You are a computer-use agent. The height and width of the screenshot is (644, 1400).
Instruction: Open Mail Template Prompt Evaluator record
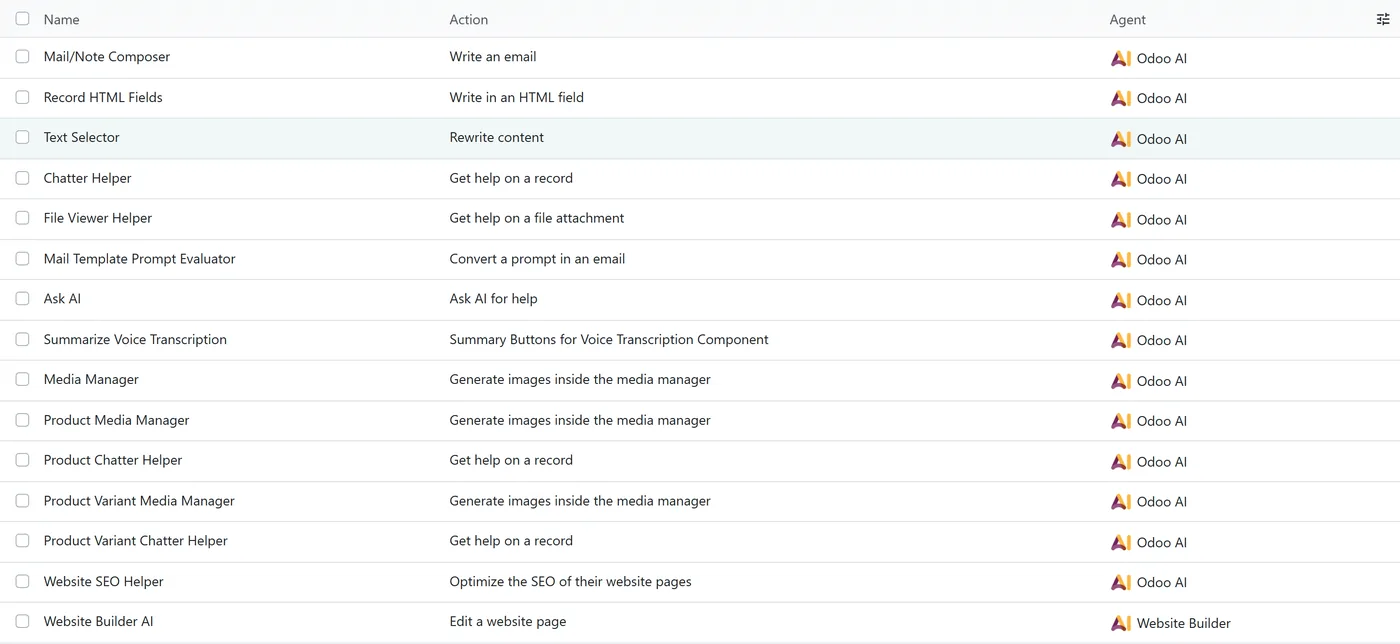(x=139, y=258)
